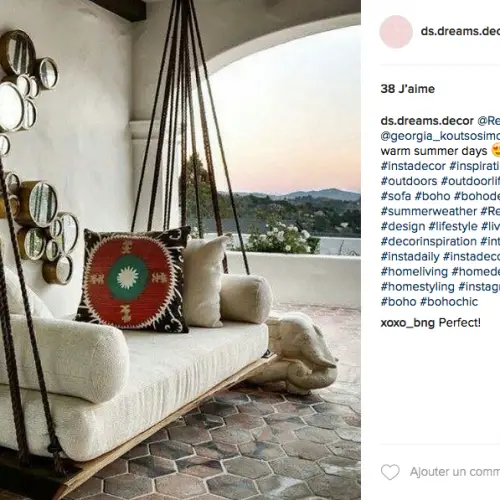Open the #boho hashtag next to #sofa
Image resolution: width=500 pixels, height=500 pixels.
pos(432,196)
